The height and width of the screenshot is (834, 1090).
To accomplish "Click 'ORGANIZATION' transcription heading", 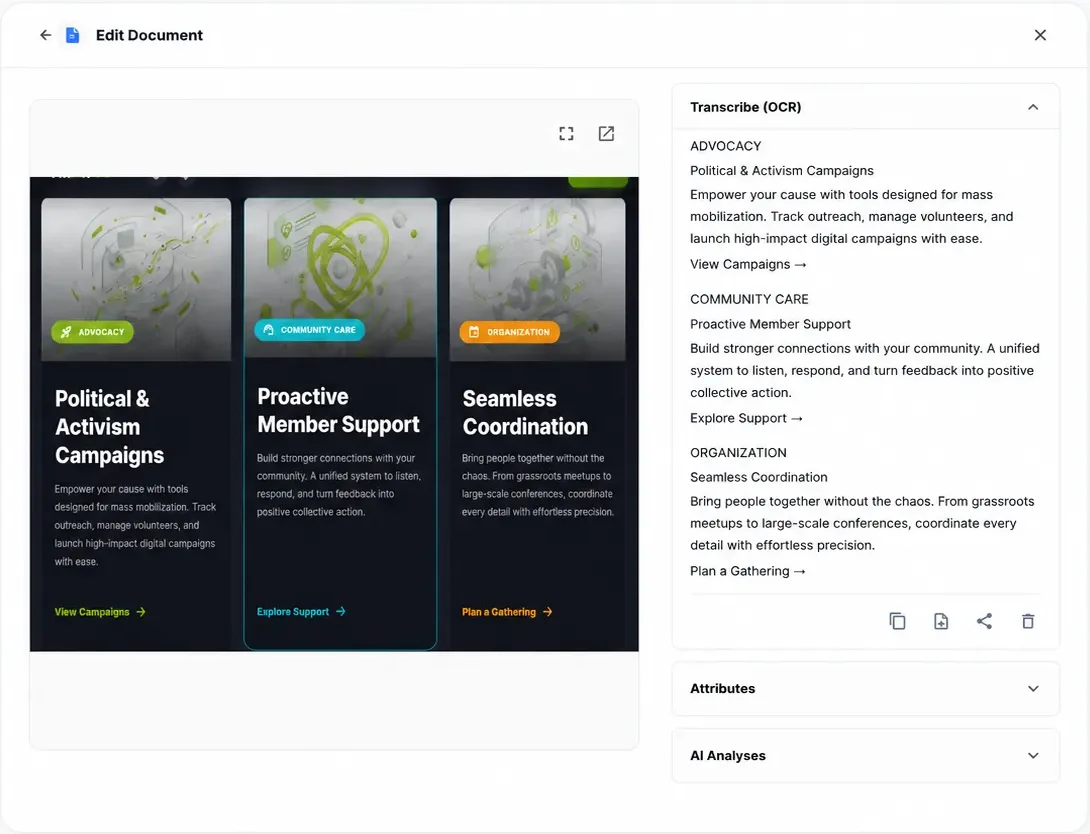I will [738, 452].
